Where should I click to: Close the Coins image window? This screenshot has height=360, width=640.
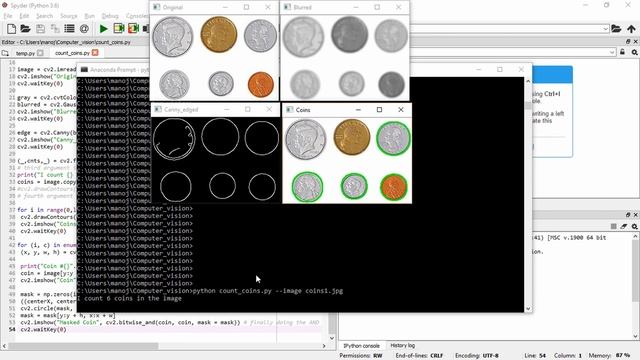401,110
